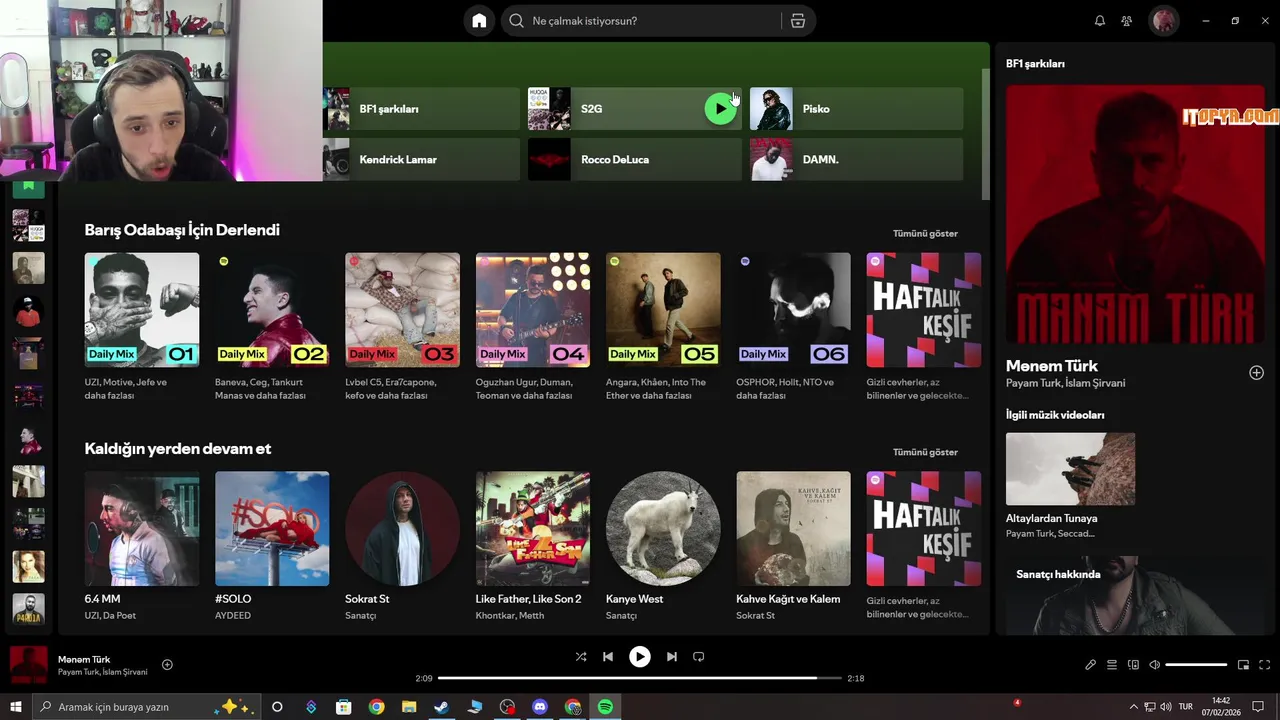Open BF1 şarkıları header in right panel
The width and height of the screenshot is (1280, 720).
click(1035, 63)
